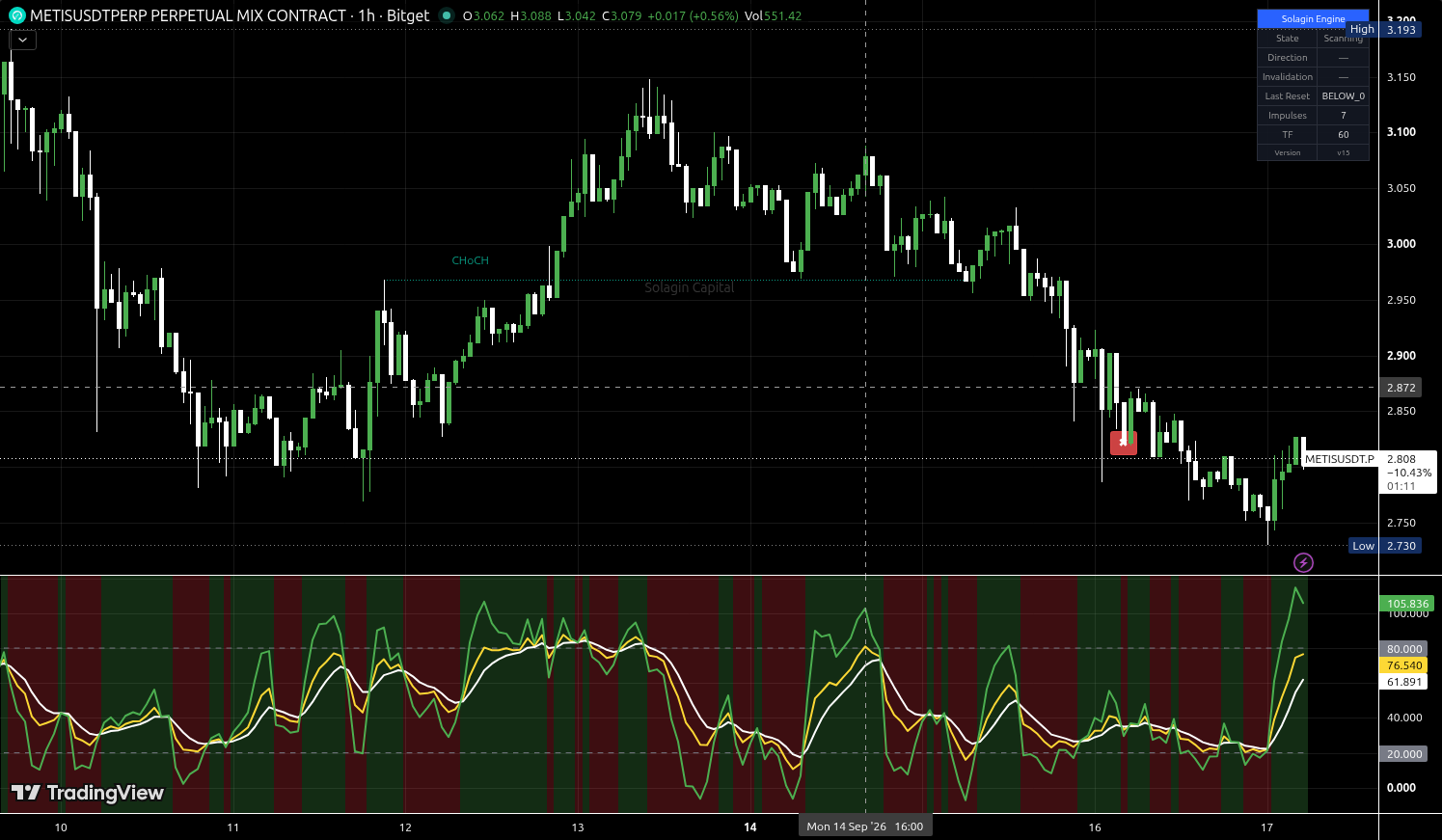
Task: Click the open value O3.062
Action: [x=483, y=15]
